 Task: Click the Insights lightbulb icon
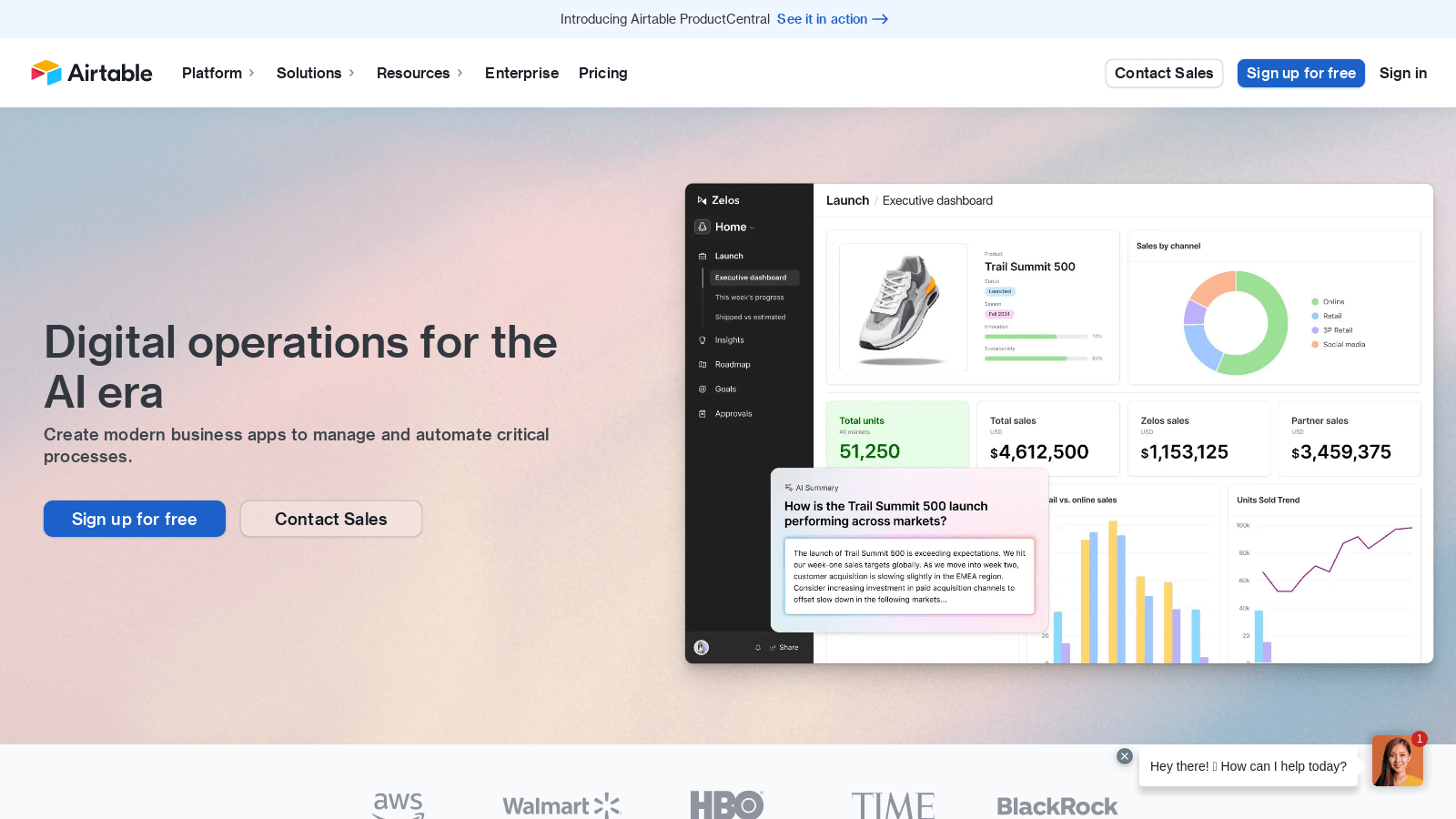click(703, 340)
